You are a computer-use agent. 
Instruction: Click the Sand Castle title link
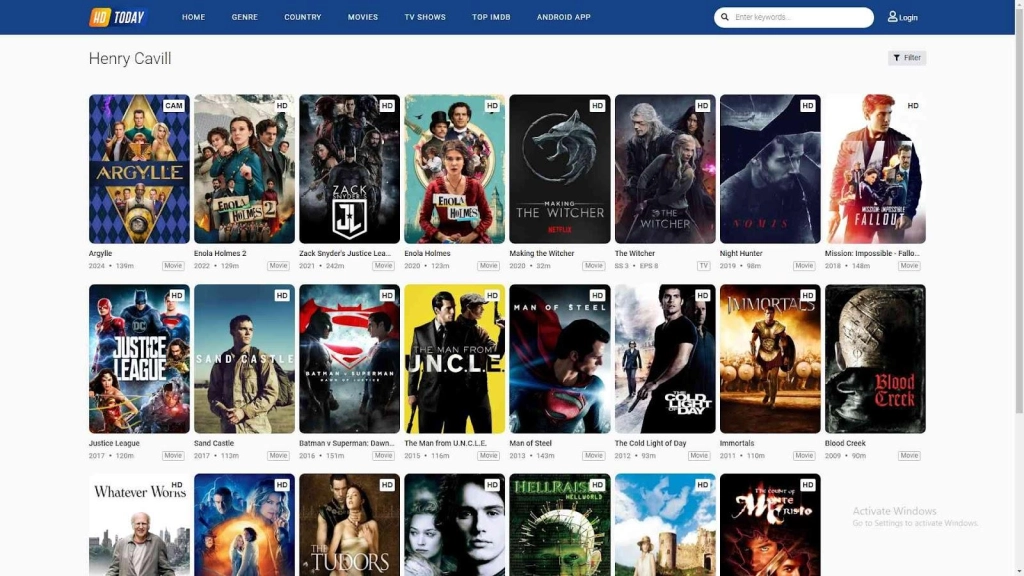tap(214, 443)
